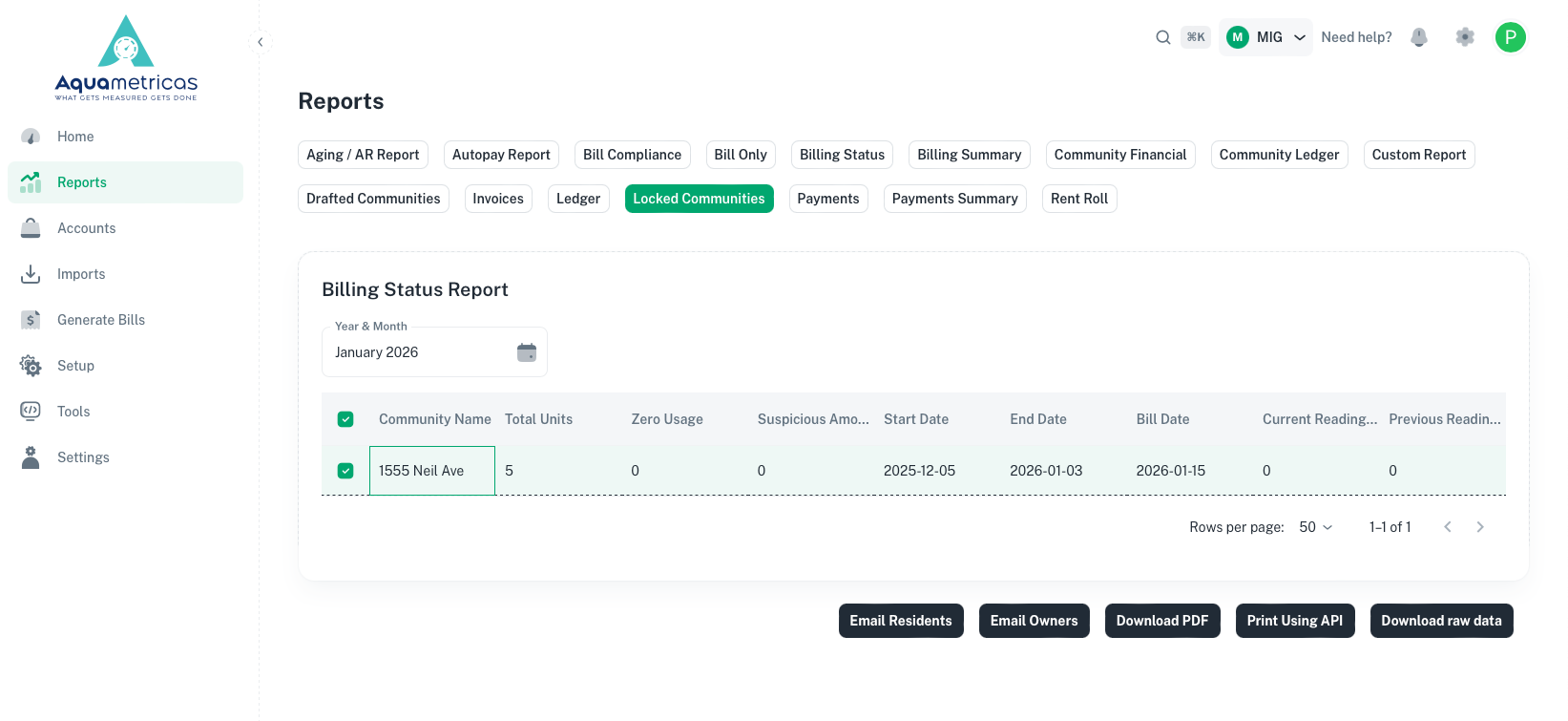Click the Email Owners button
The width and height of the screenshot is (1568, 721).
1034,621
